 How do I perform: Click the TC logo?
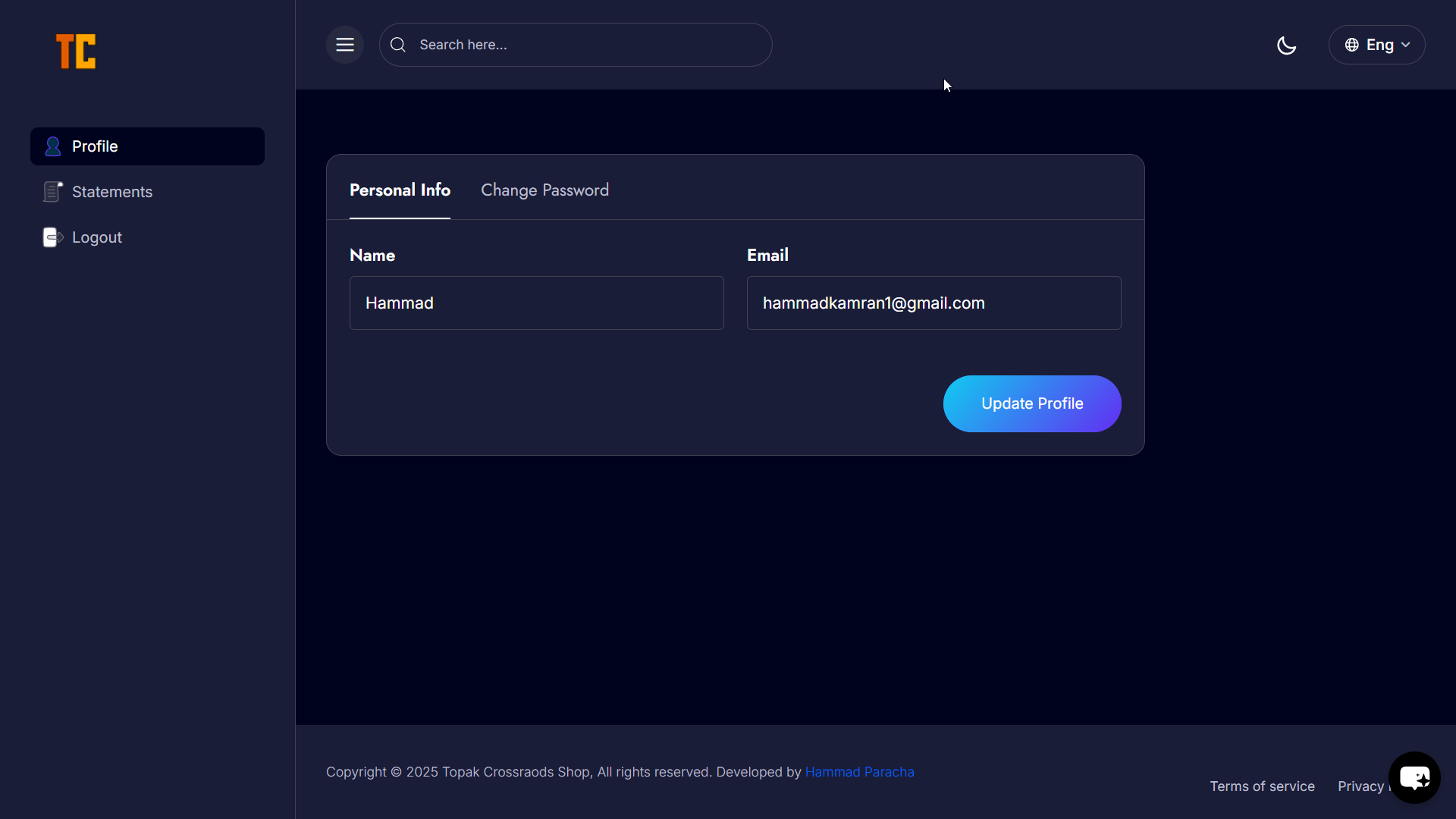[x=76, y=52]
